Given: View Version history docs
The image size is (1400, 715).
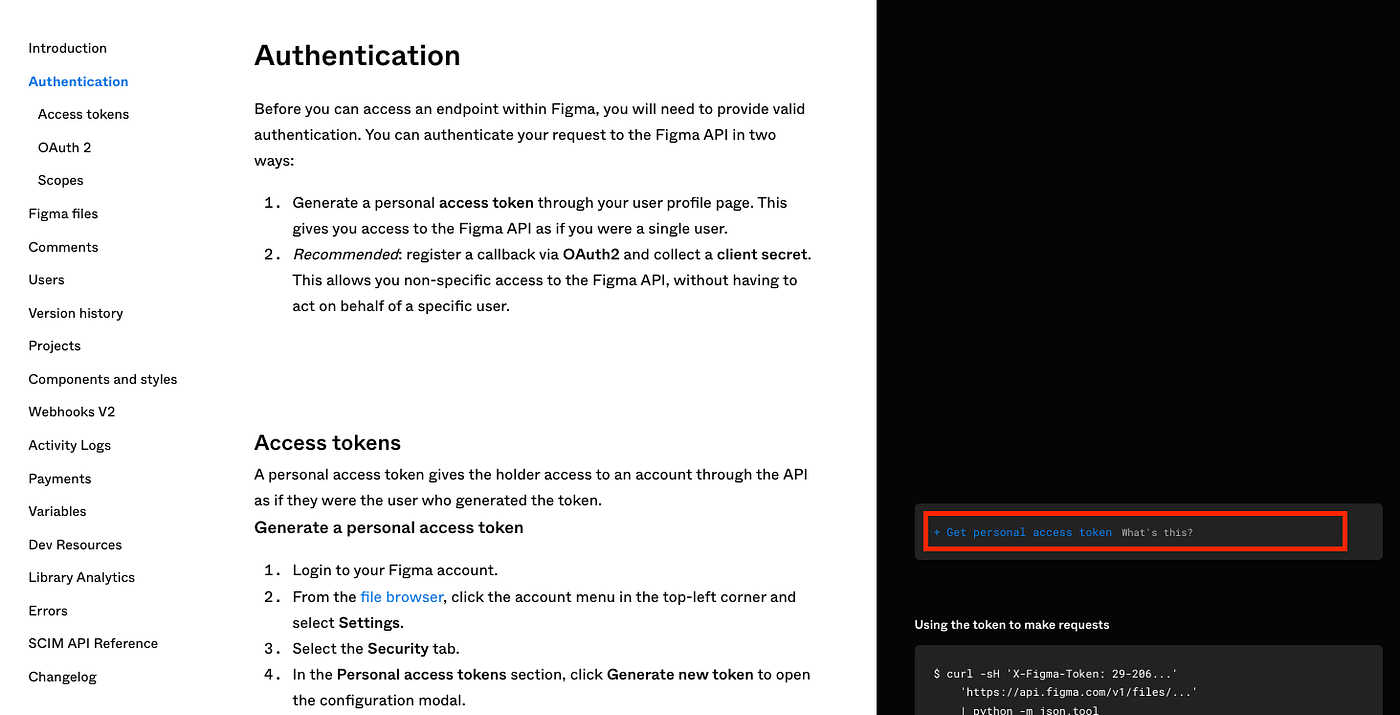Looking at the screenshot, I should click(x=75, y=313).
